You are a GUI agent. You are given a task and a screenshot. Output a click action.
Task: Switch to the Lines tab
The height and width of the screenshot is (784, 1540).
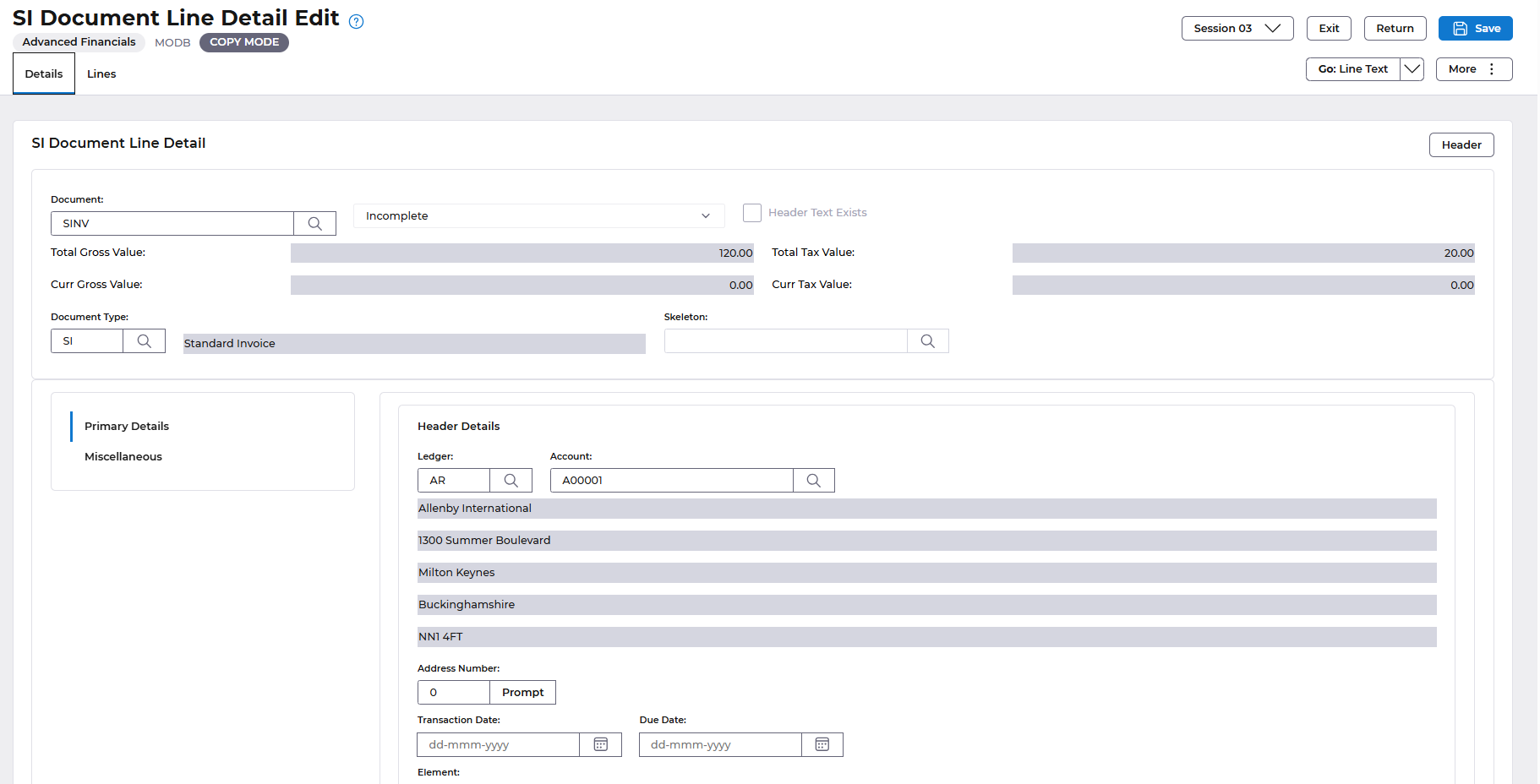[x=101, y=74]
